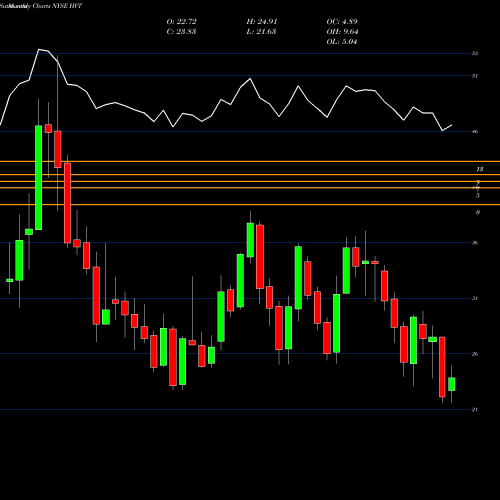Click the tall green candle near 46
Screen dimensions: 500x500
[39, 178]
